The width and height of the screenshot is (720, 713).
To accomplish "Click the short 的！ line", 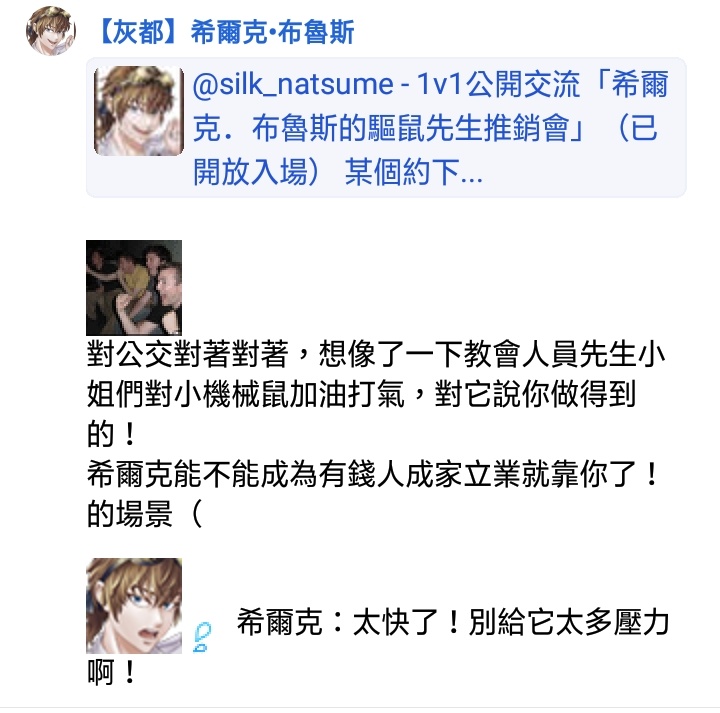I will [112, 434].
